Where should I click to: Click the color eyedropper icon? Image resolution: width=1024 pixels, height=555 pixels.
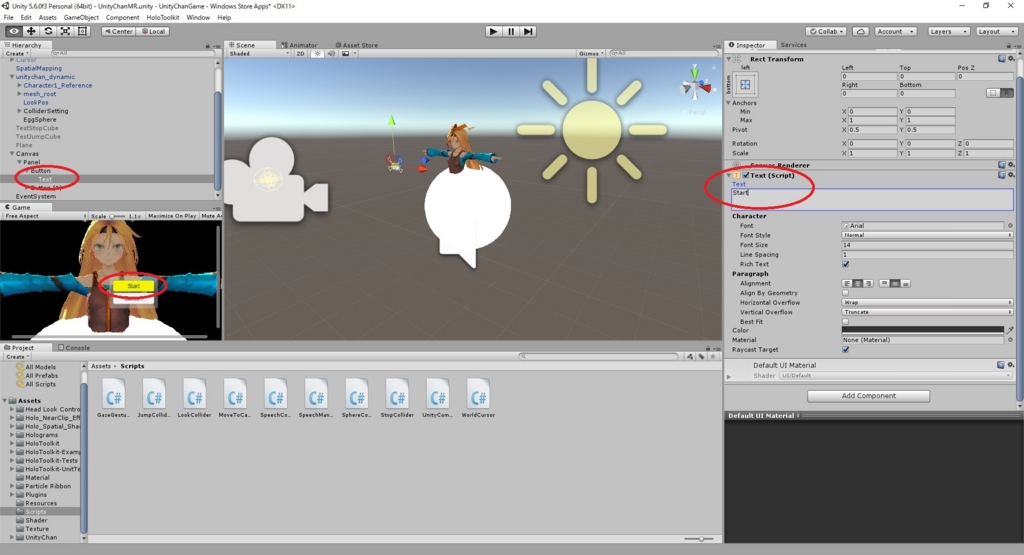(x=1010, y=330)
